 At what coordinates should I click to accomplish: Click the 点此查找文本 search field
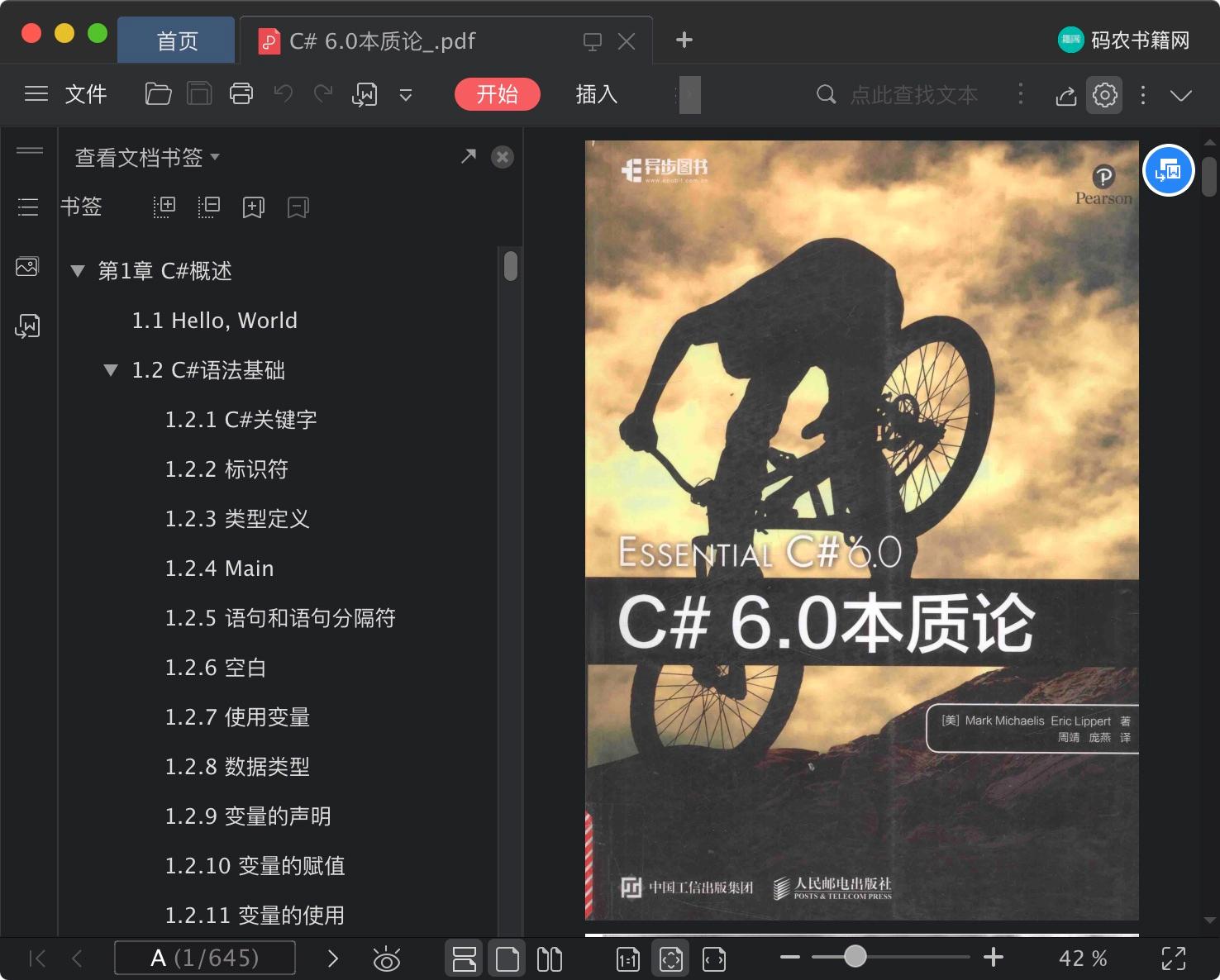[914, 95]
